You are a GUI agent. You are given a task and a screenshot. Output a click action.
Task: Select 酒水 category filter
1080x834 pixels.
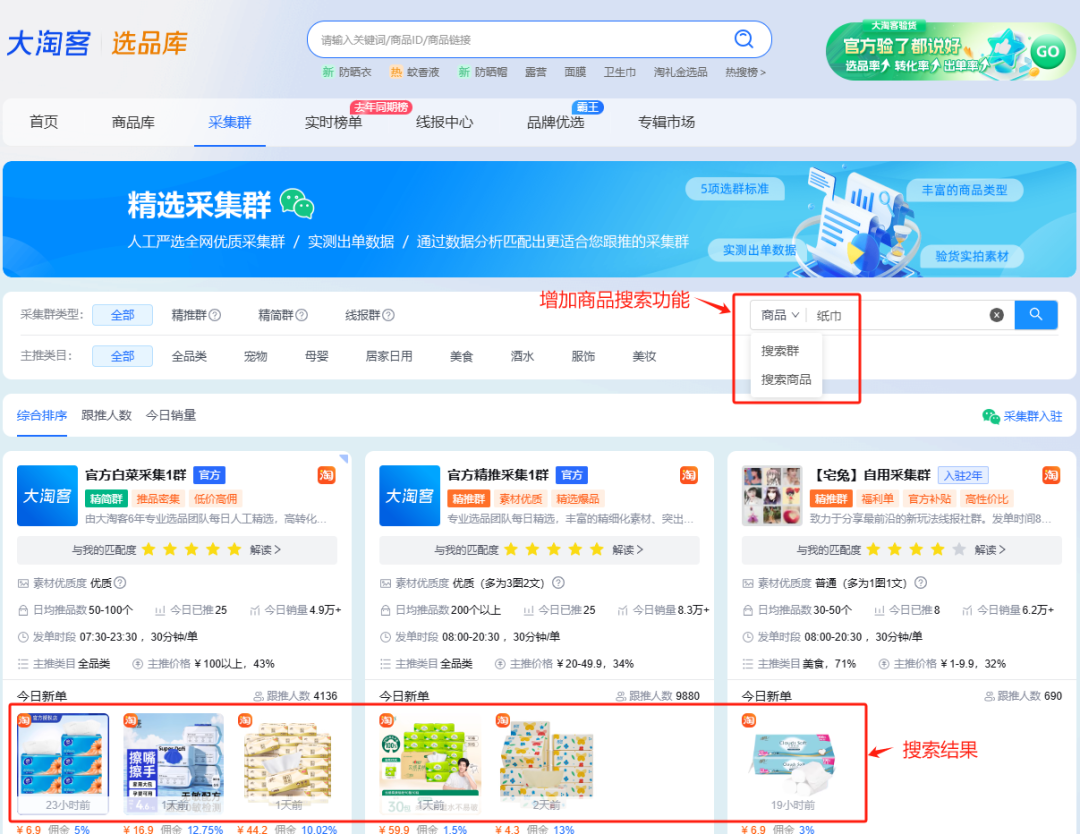522,356
